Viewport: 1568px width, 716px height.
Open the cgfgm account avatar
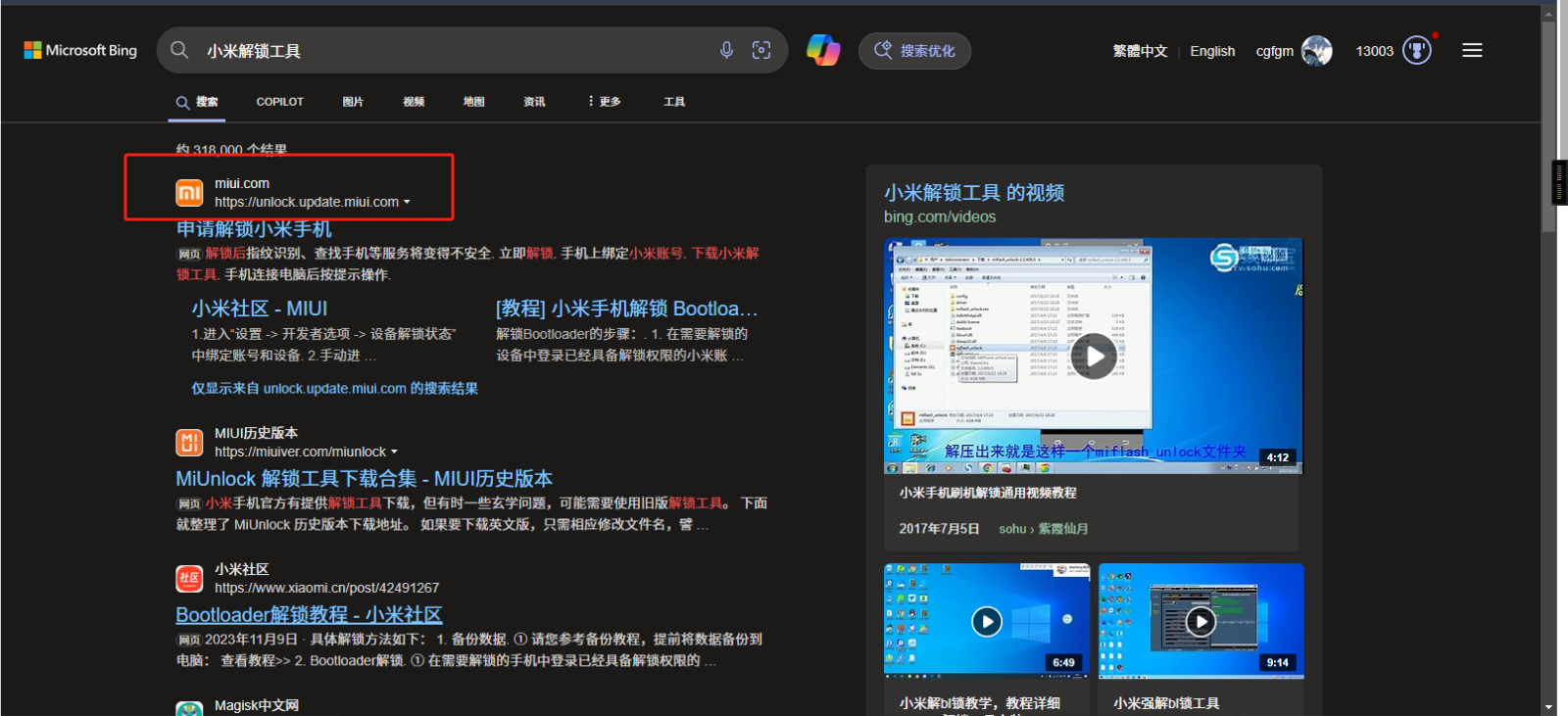pos(1316,51)
